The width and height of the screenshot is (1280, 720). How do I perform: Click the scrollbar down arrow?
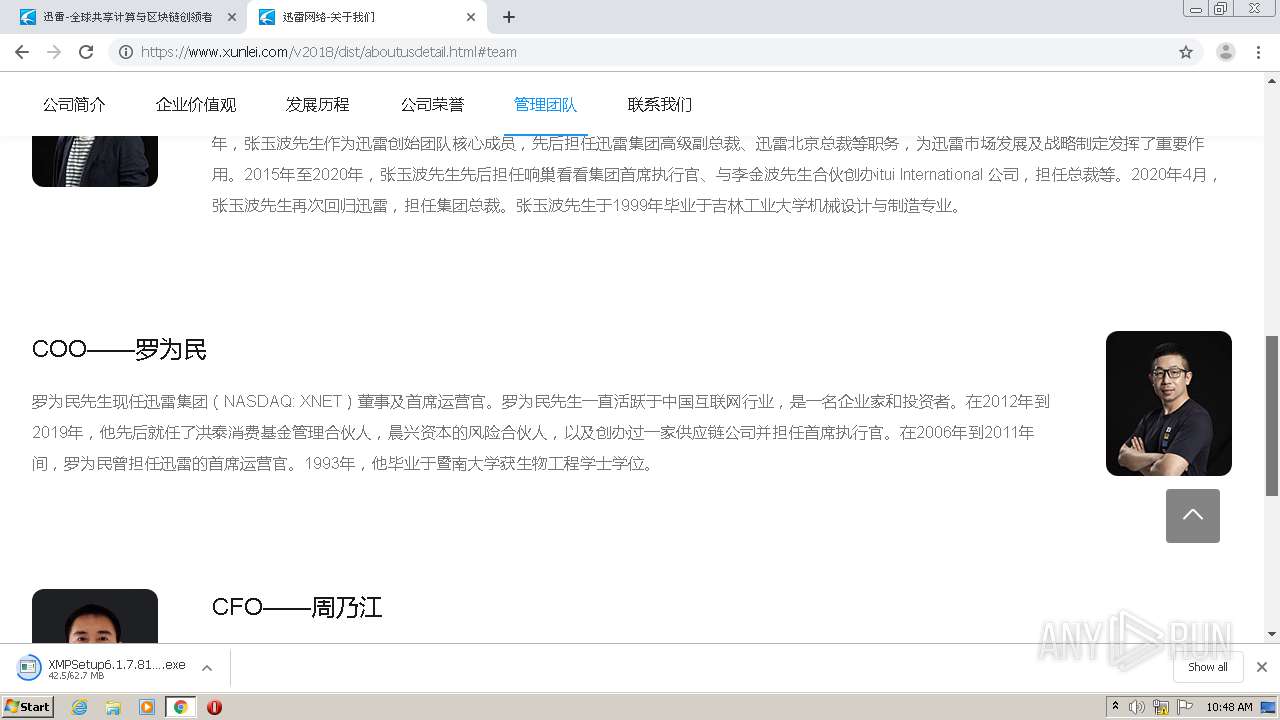[x=1272, y=634]
